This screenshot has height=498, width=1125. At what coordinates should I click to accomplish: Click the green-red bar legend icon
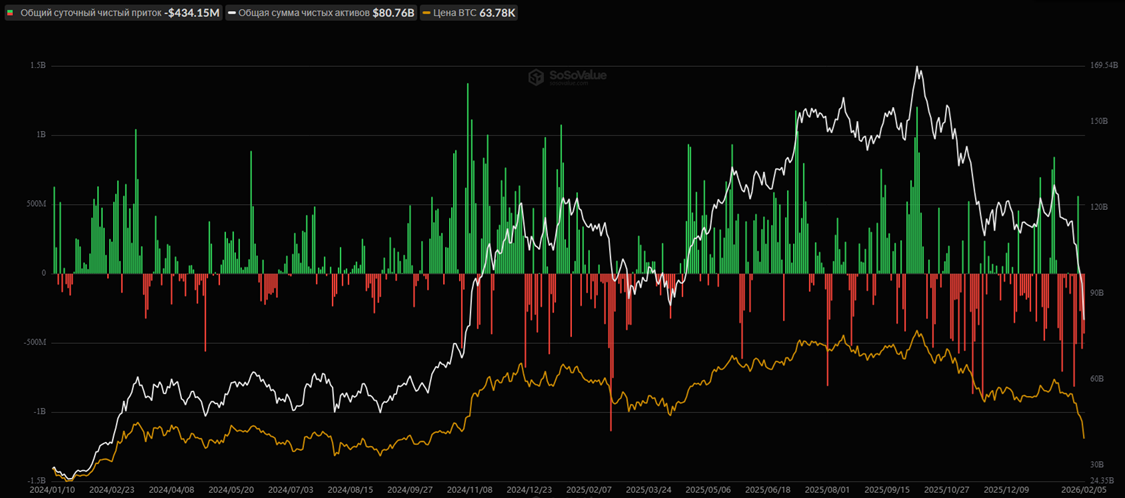click(11, 12)
